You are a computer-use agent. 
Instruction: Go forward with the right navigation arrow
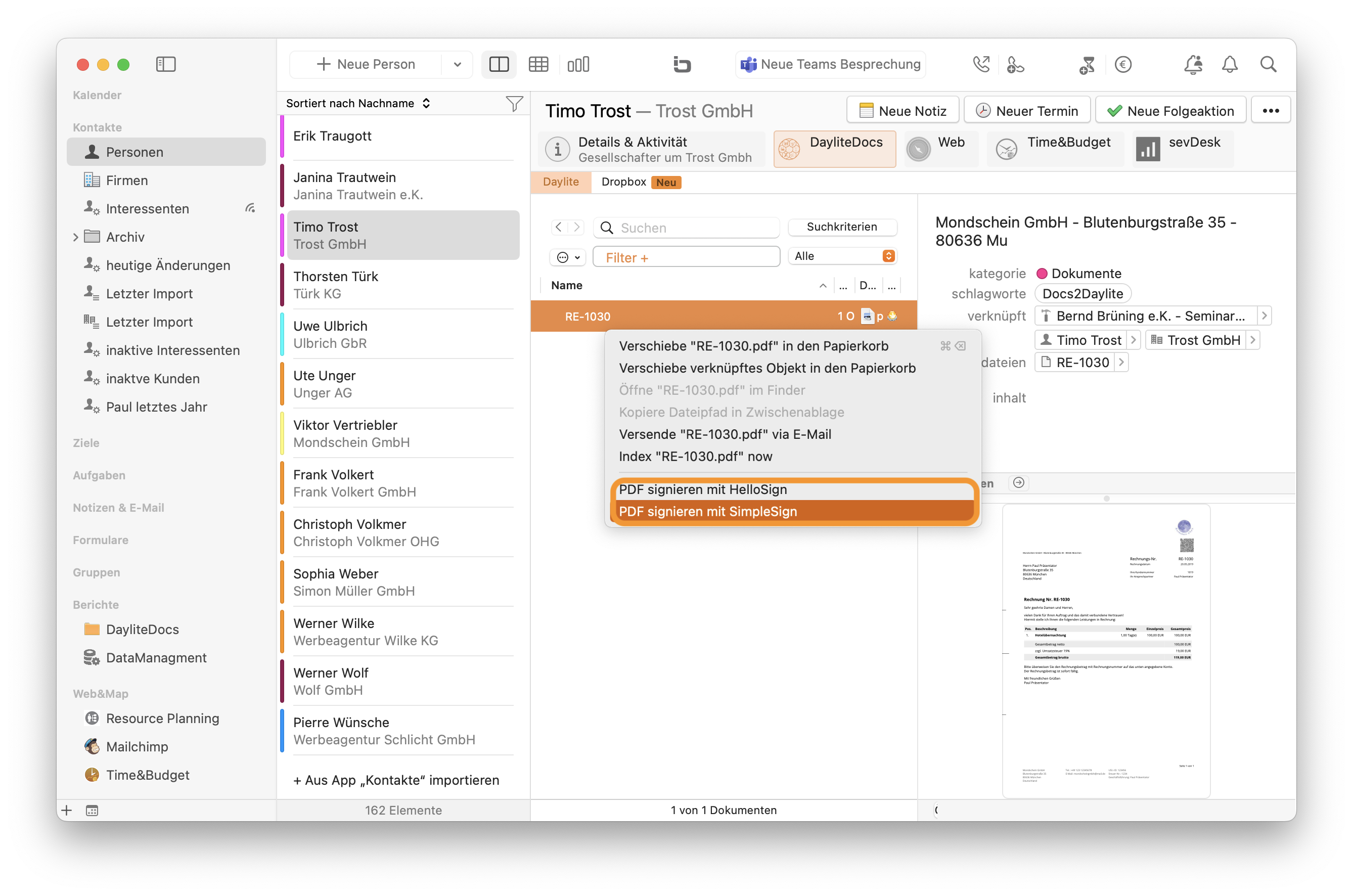click(577, 228)
